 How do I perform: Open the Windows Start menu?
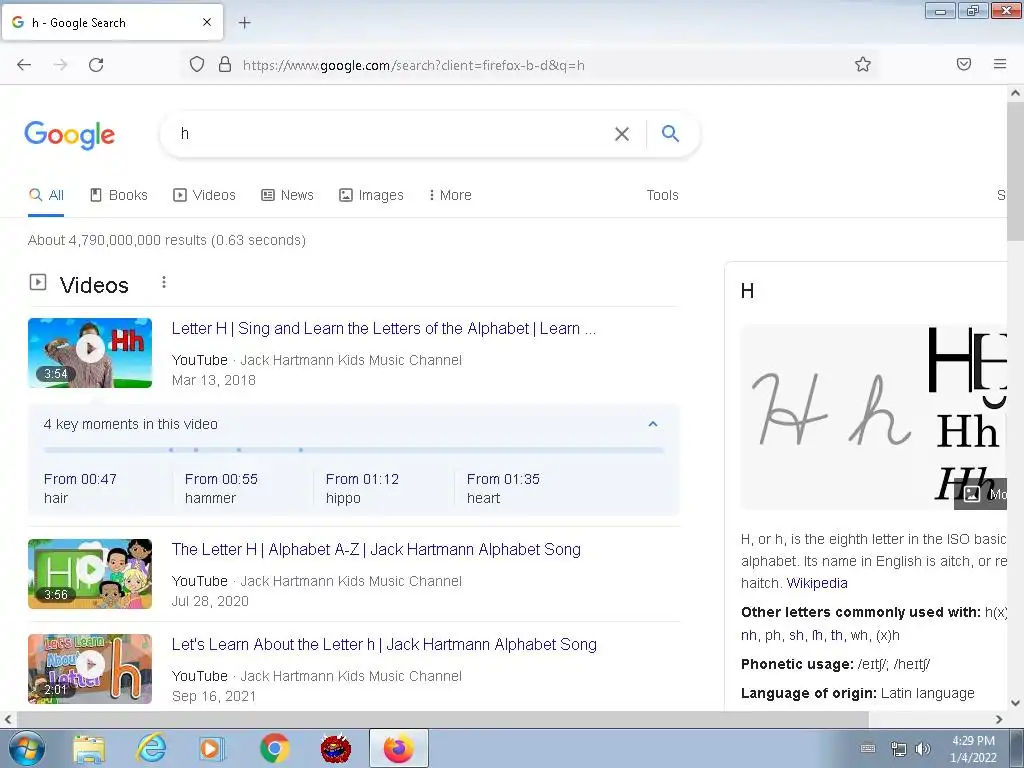pos(26,748)
